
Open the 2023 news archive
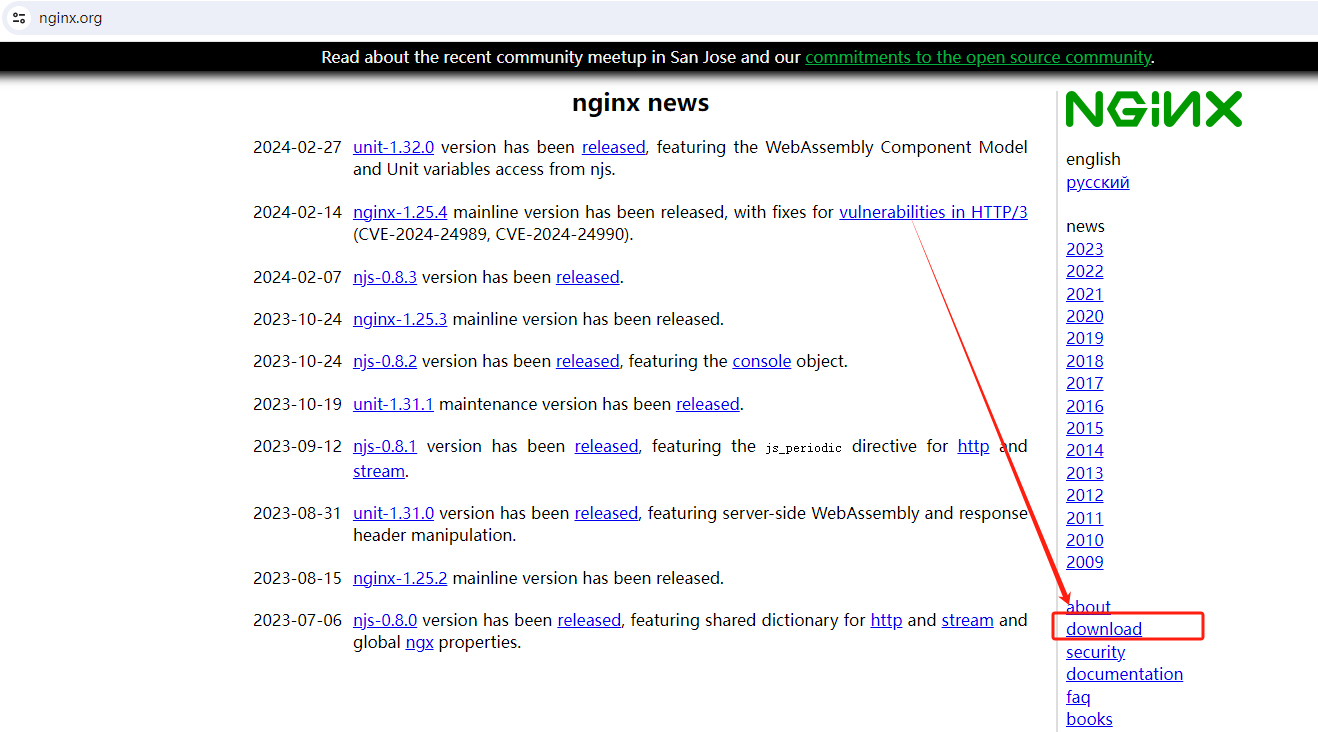click(1084, 249)
